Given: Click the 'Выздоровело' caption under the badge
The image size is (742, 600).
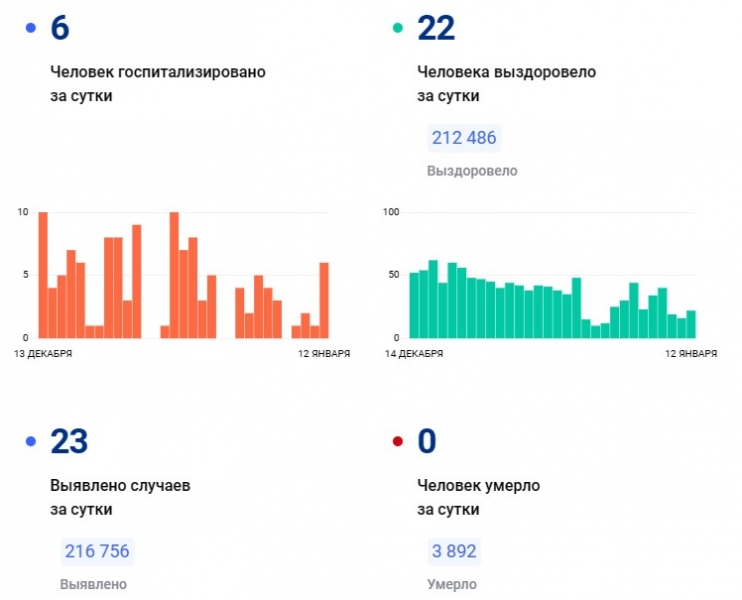Looking at the screenshot, I should [472, 171].
